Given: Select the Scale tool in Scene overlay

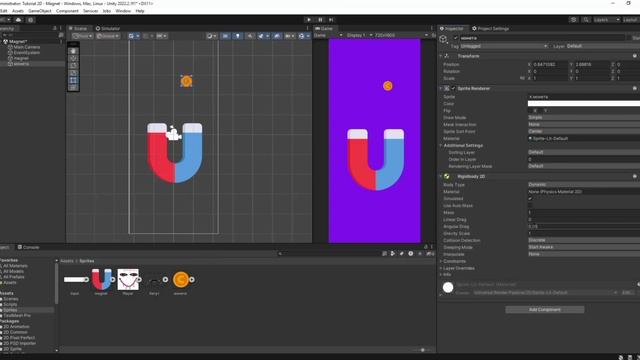Looking at the screenshot, I should click(73, 73).
